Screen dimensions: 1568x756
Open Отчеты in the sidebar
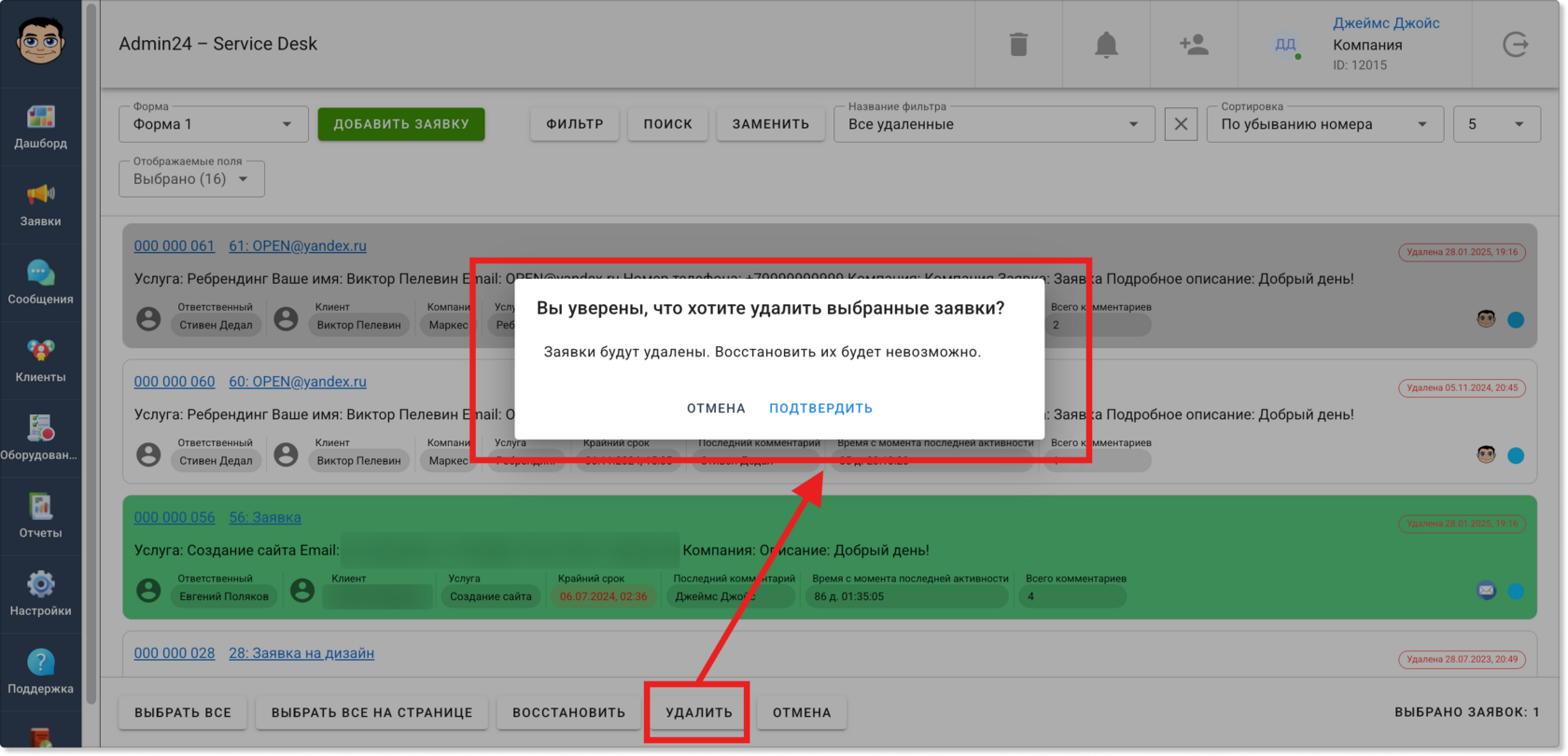tap(40, 516)
